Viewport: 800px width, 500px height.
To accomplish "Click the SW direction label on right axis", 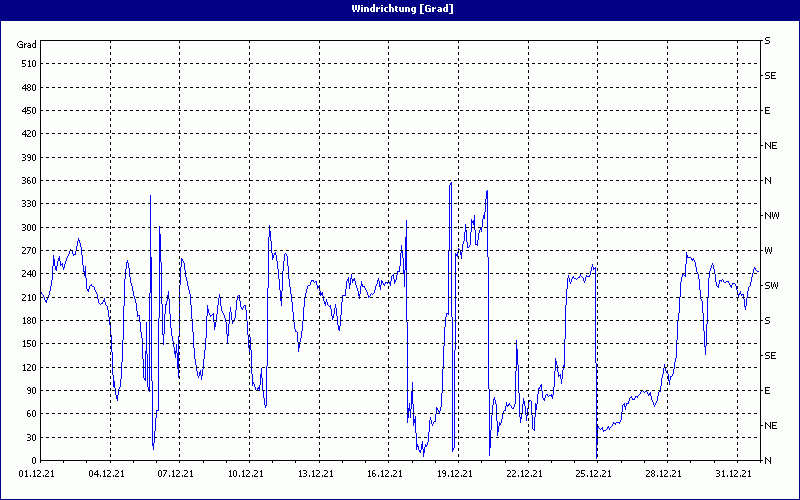I will coord(771,286).
